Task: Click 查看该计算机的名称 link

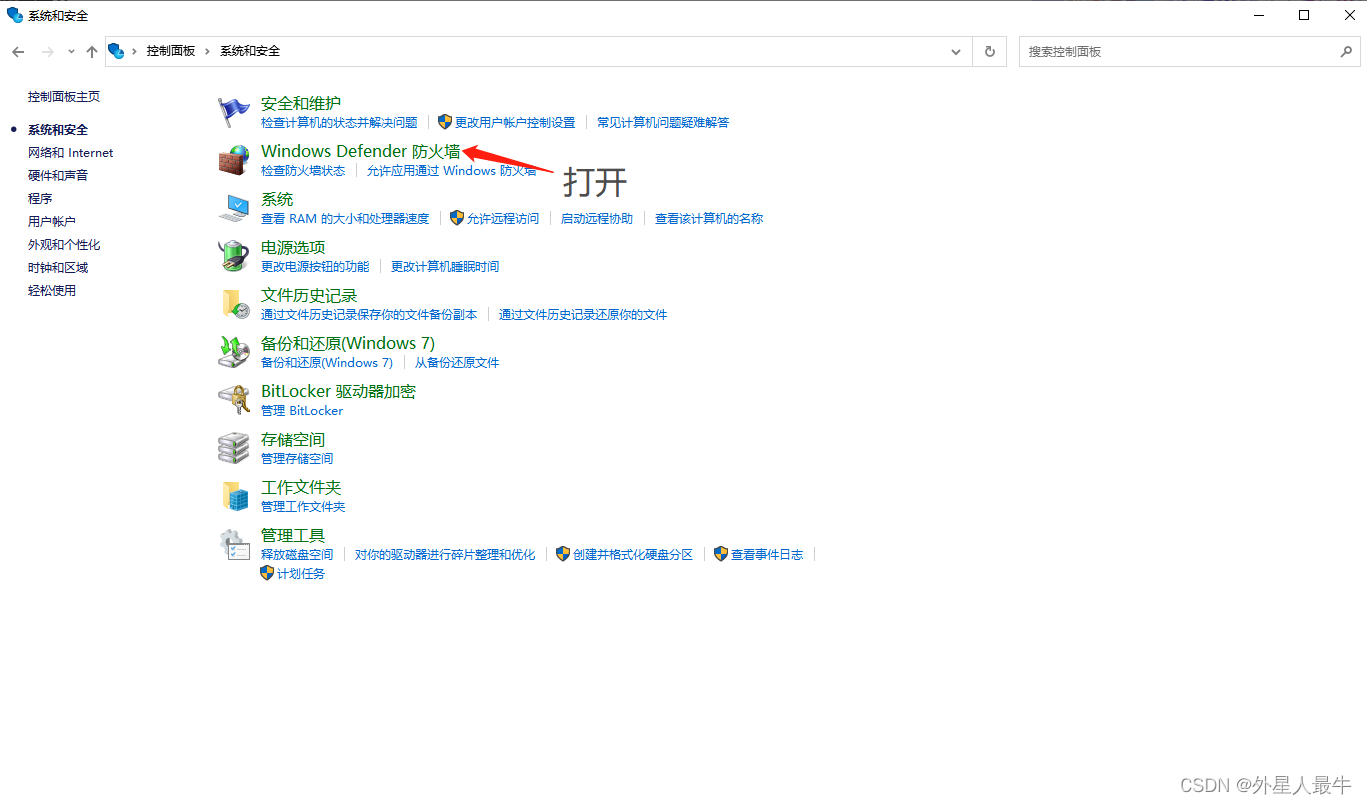Action: click(x=709, y=219)
